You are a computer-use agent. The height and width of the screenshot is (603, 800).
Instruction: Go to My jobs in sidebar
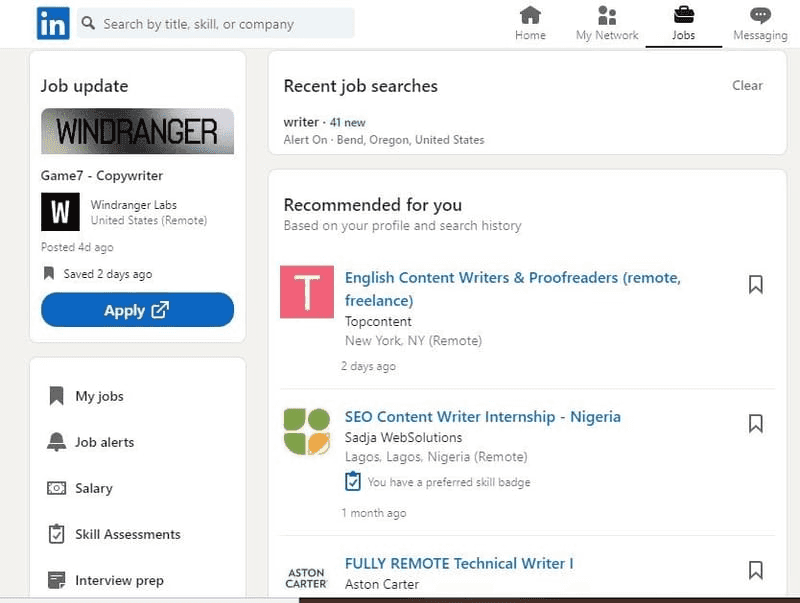click(99, 396)
